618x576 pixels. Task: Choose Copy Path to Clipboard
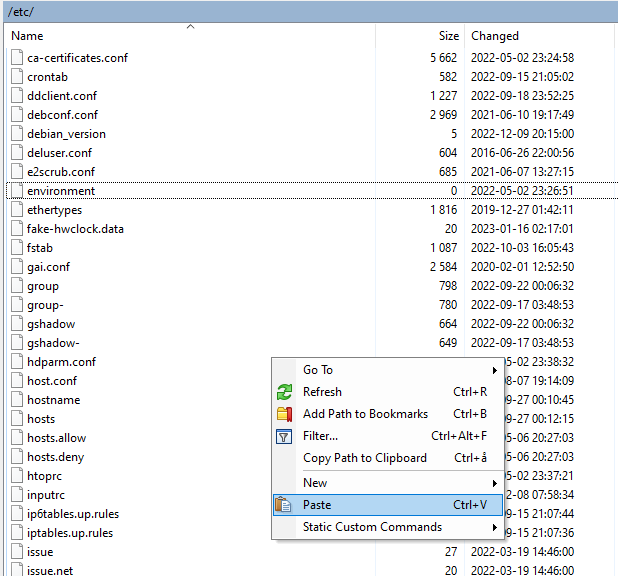point(364,458)
